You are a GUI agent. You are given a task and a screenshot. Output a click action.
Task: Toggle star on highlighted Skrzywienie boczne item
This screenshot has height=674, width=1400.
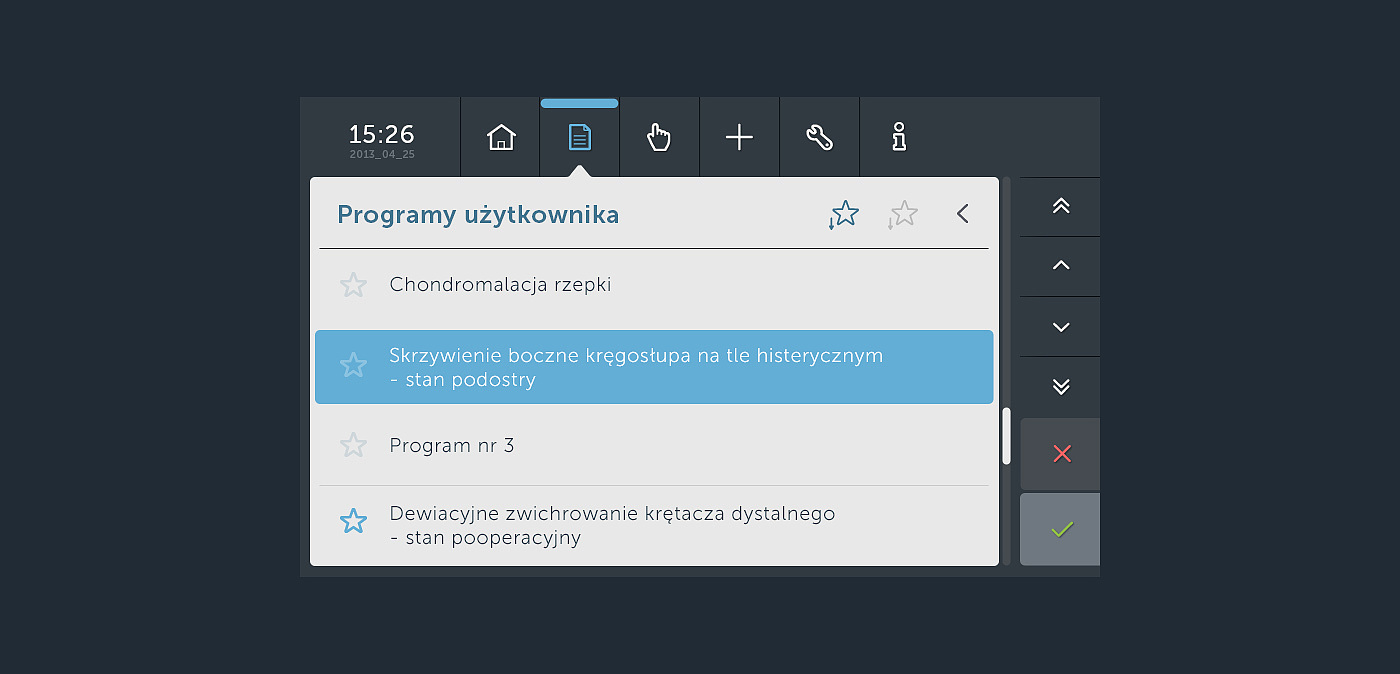[353, 365]
